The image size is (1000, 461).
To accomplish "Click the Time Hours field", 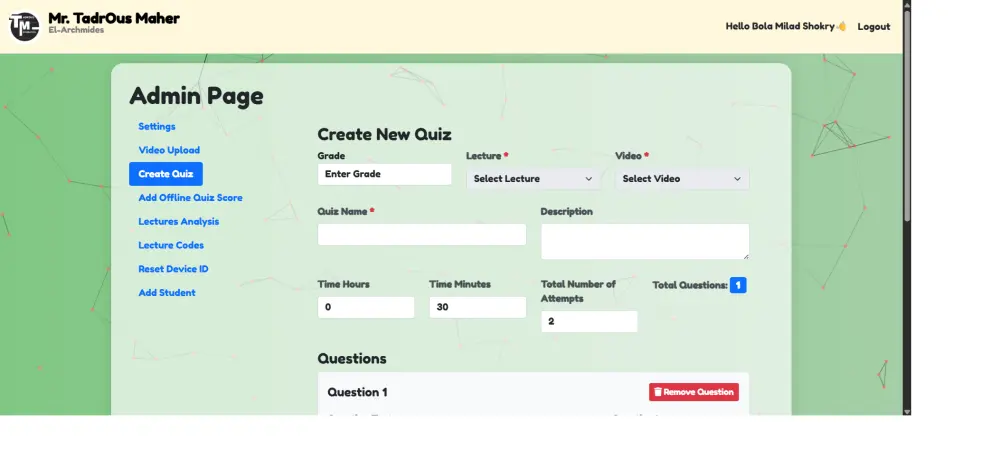I will 366,308.
